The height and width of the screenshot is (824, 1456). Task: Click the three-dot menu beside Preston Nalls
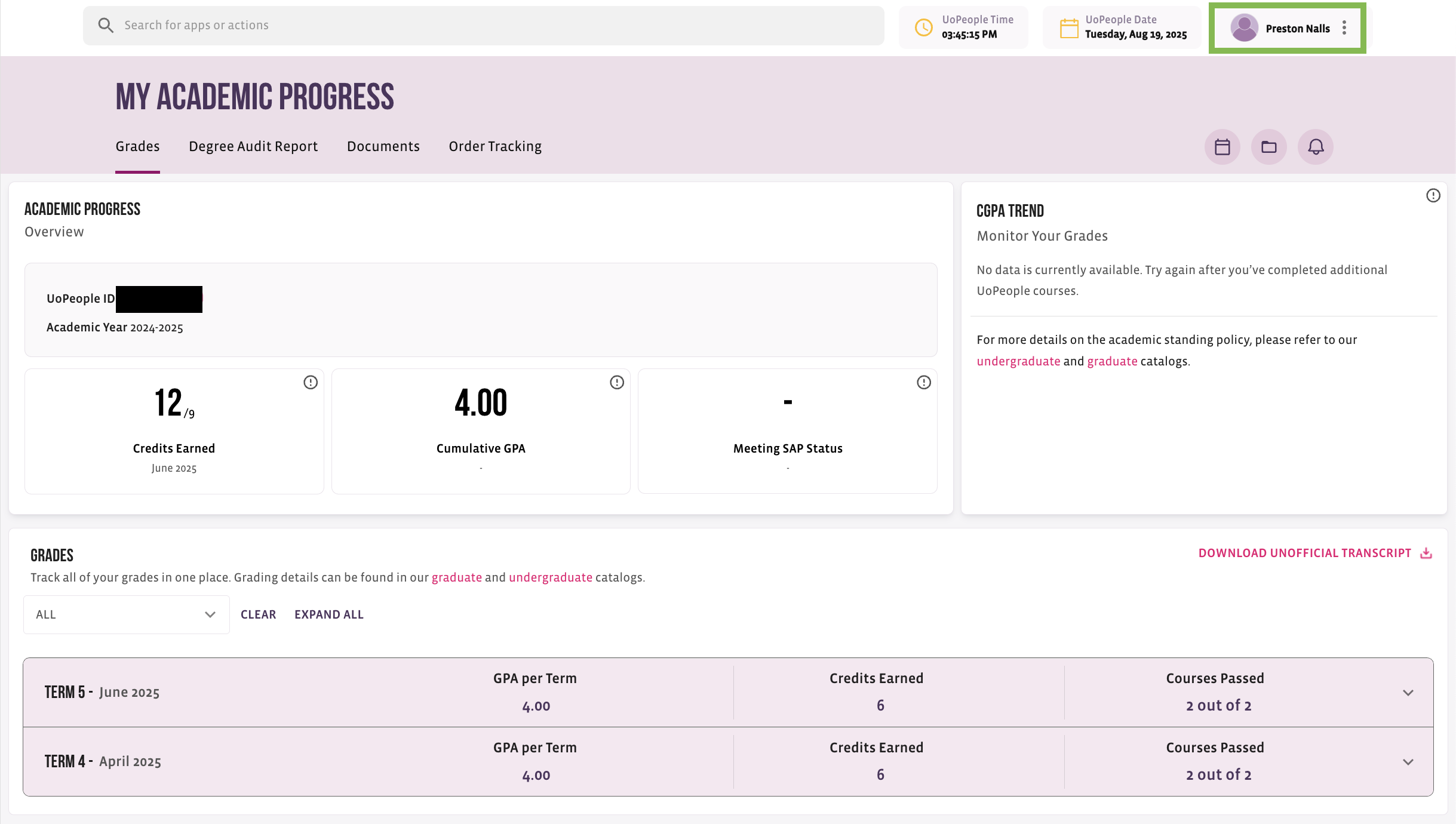[1344, 28]
